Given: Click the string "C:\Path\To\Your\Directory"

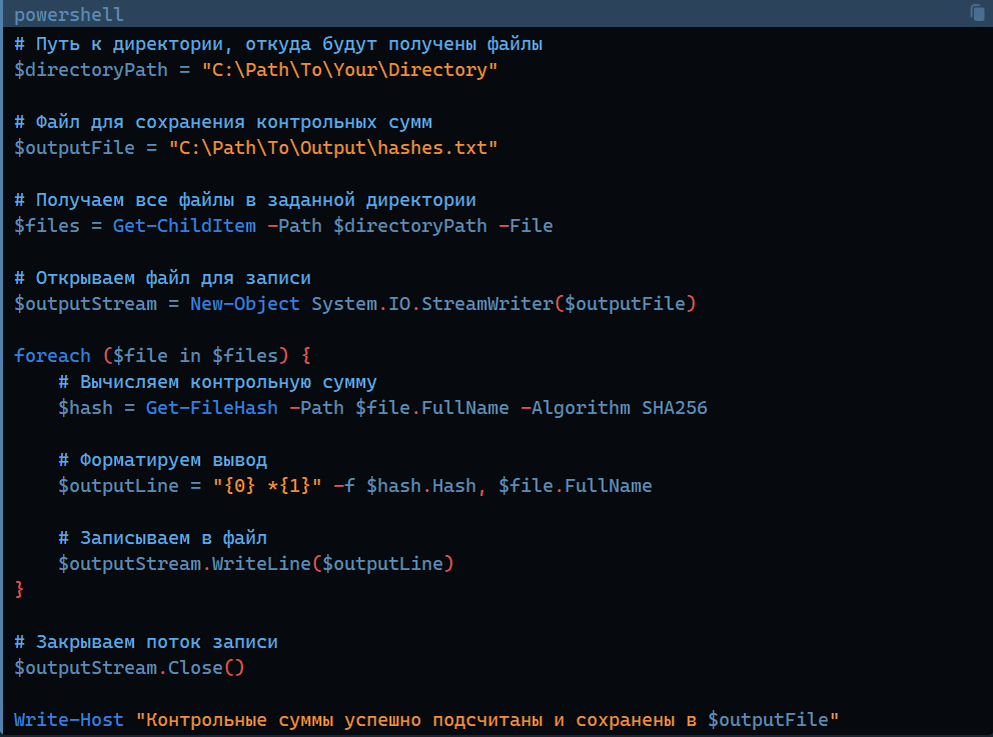Looking at the screenshot, I should 350,70.
